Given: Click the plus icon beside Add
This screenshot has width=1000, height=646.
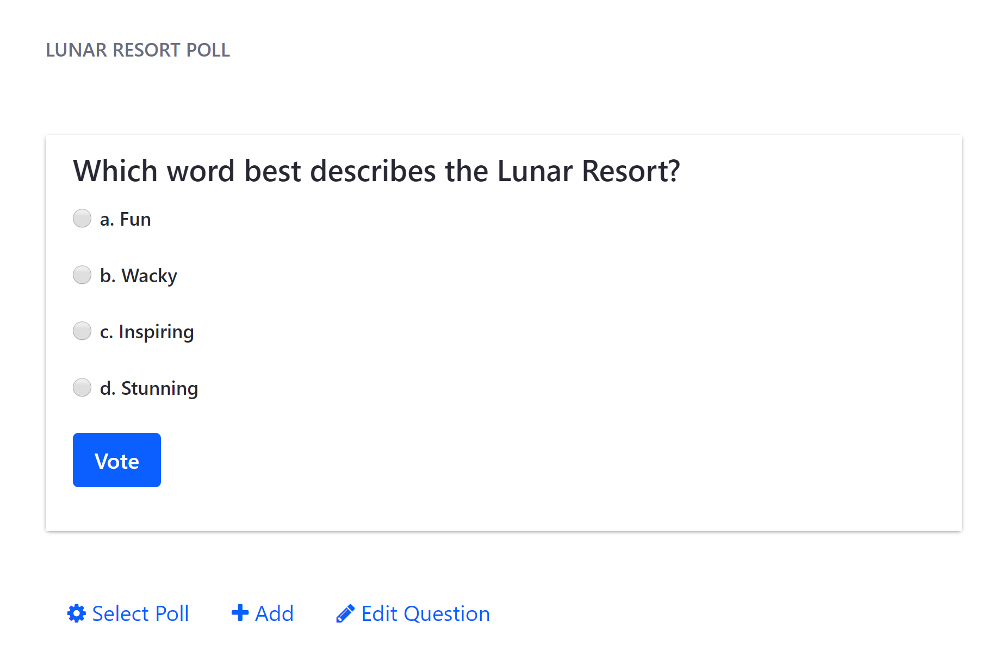Looking at the screenshot, I should pos(240,613).
